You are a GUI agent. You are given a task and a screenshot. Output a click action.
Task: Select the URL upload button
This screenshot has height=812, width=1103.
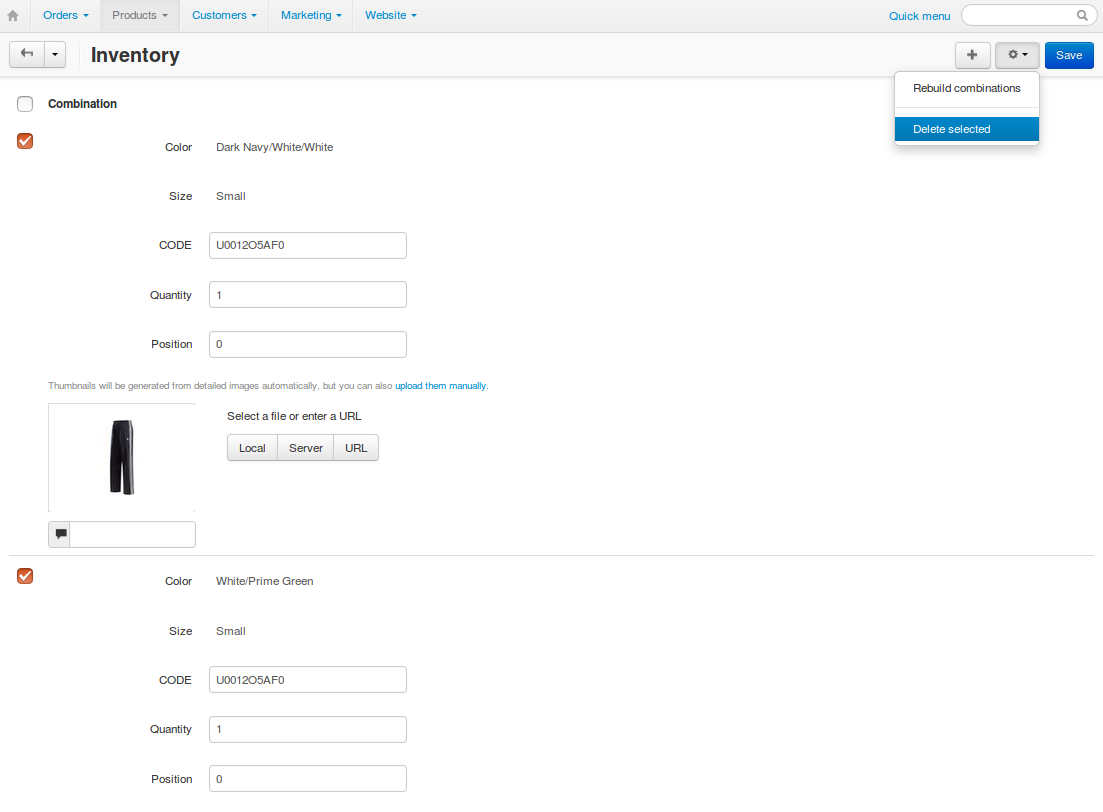coord(356,448)
